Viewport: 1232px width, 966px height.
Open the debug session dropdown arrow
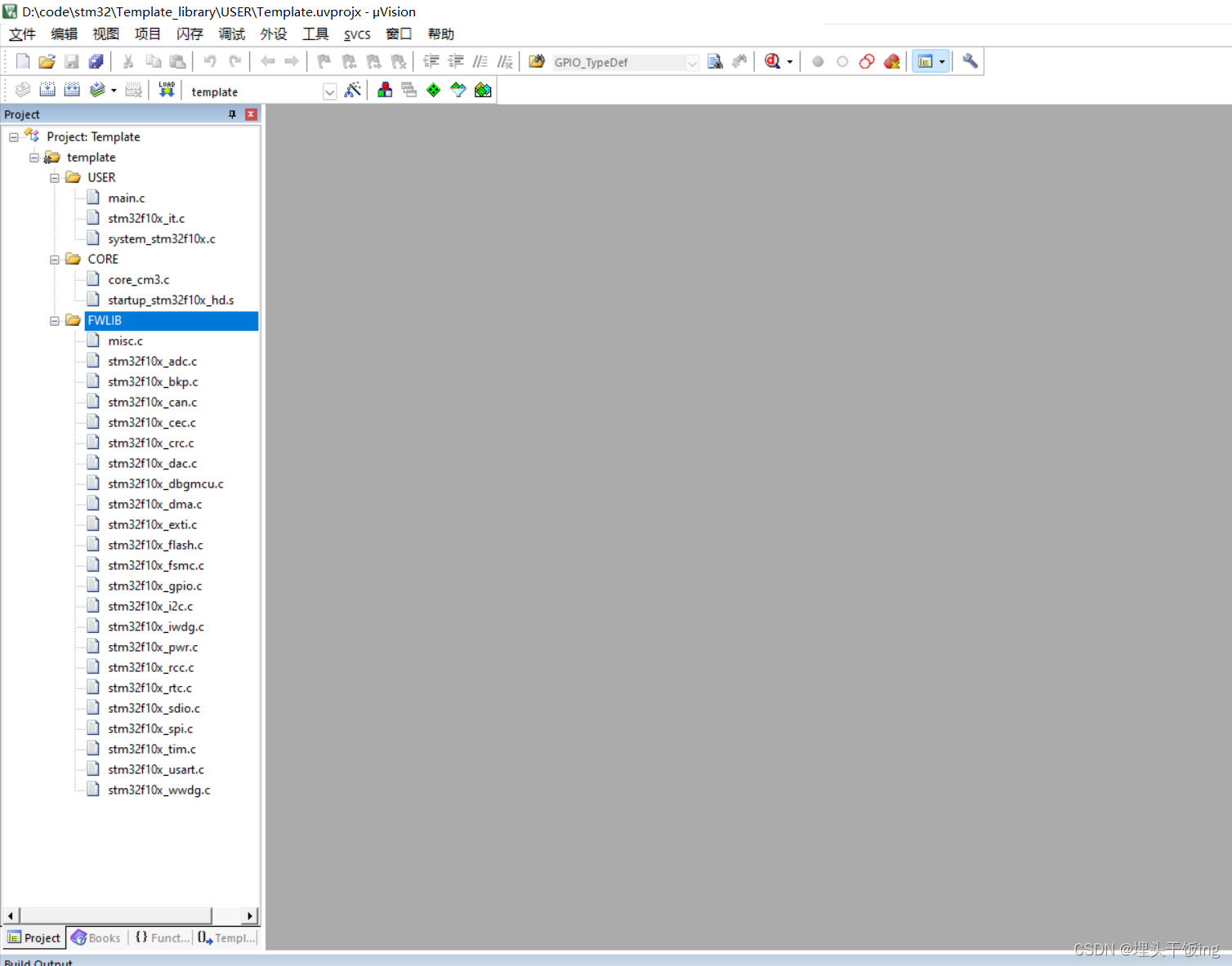coord(789,62)
